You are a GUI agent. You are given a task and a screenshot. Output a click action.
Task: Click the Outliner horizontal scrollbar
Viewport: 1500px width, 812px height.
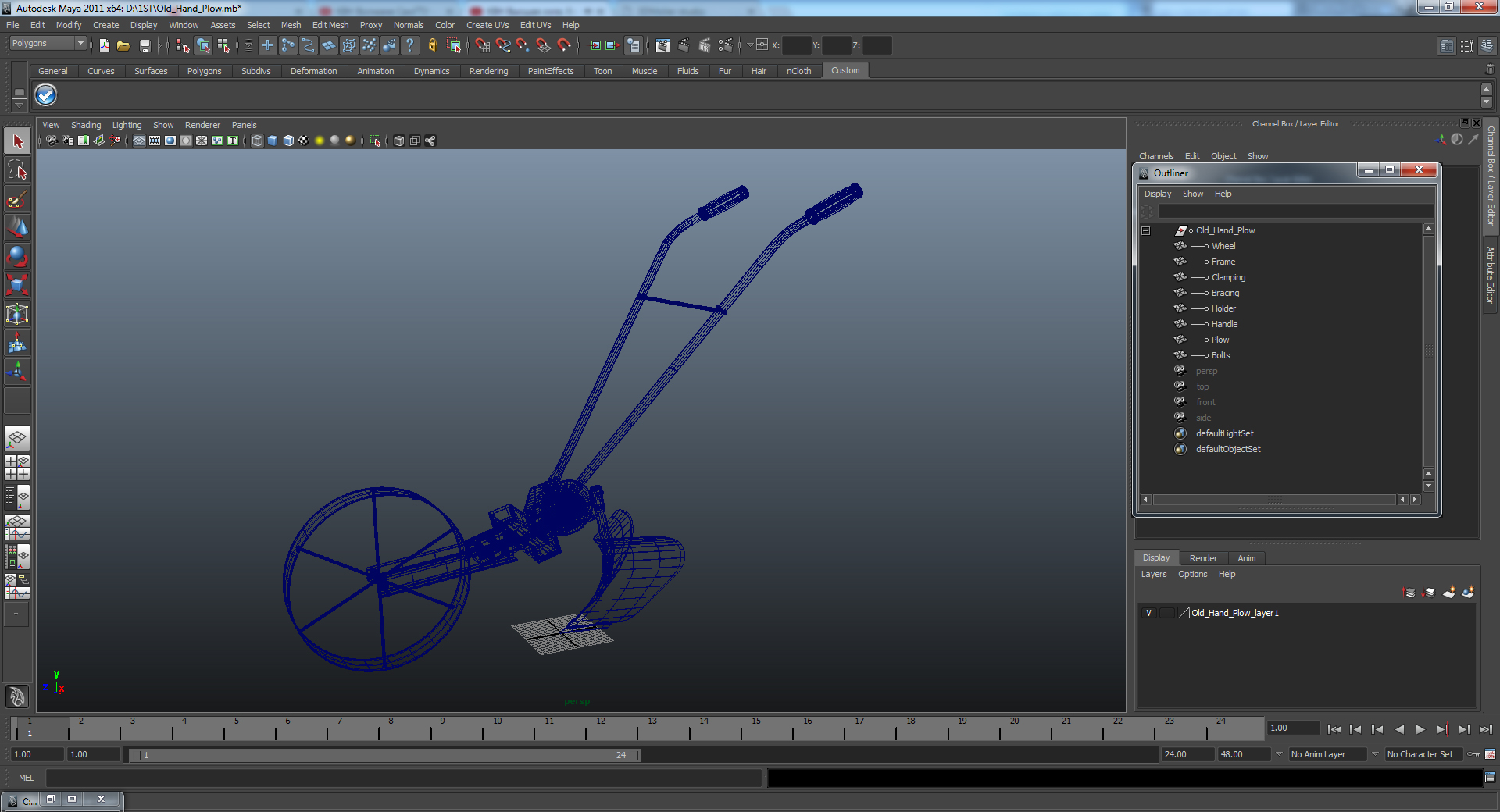click(x=1275, y=500)
